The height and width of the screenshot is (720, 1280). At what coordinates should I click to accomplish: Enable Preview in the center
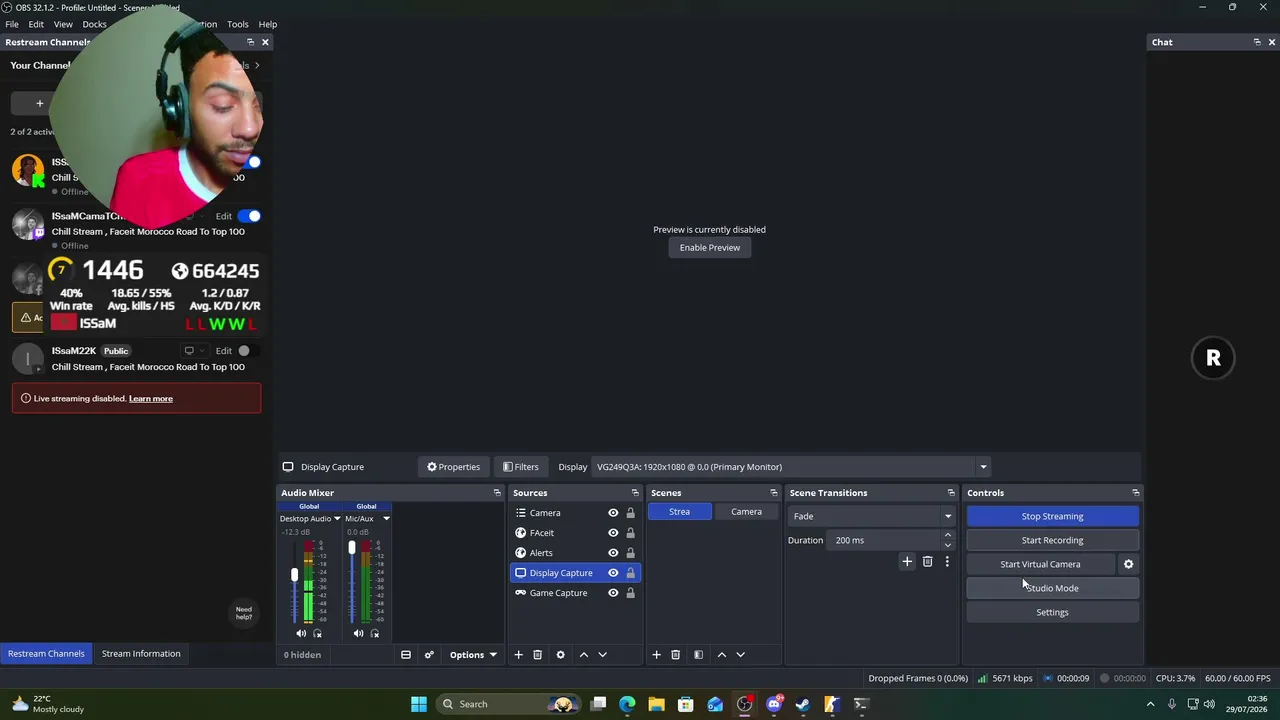point(710,248)
